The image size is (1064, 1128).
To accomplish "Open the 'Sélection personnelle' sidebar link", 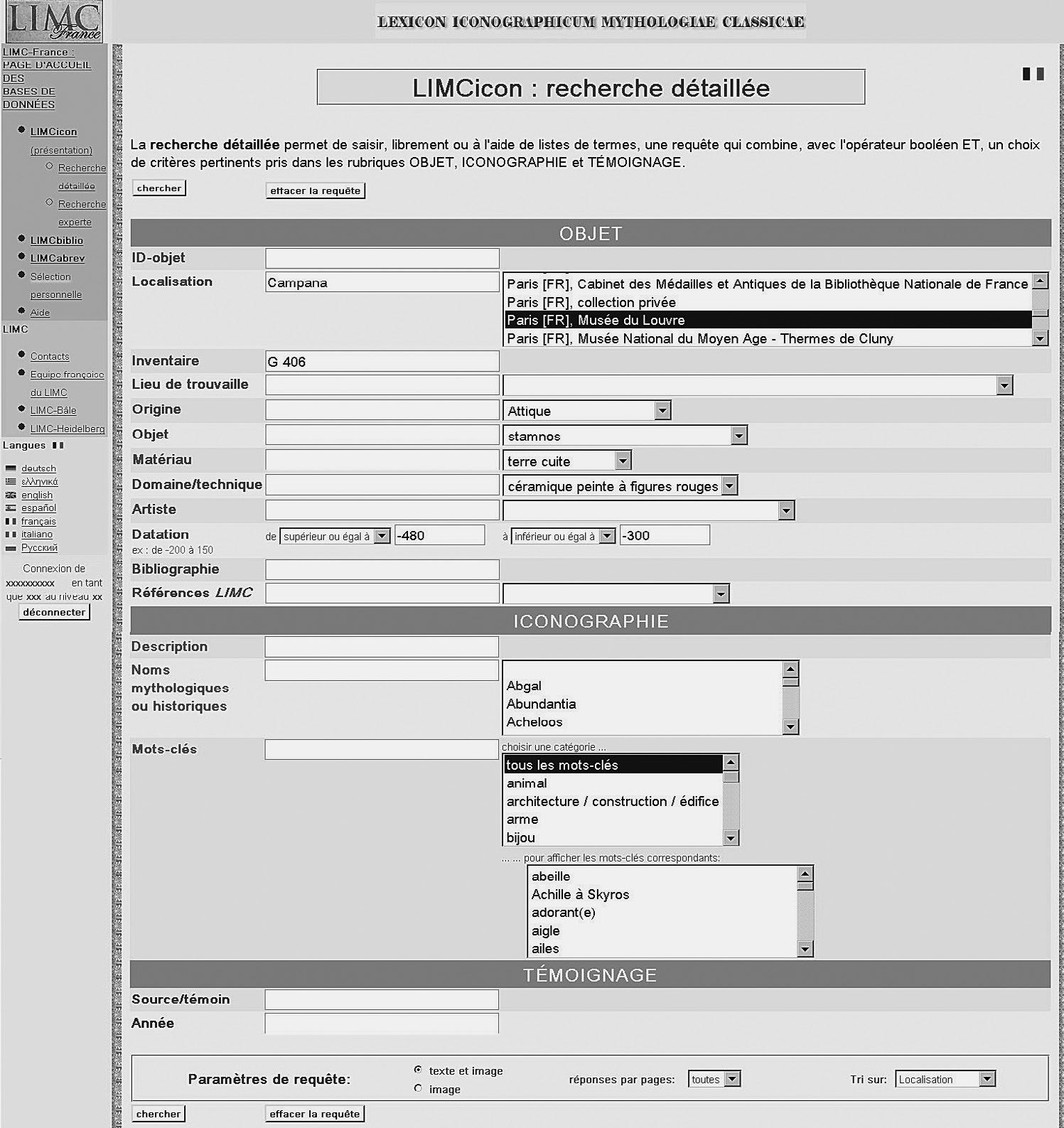I will [x=56, y=286].
